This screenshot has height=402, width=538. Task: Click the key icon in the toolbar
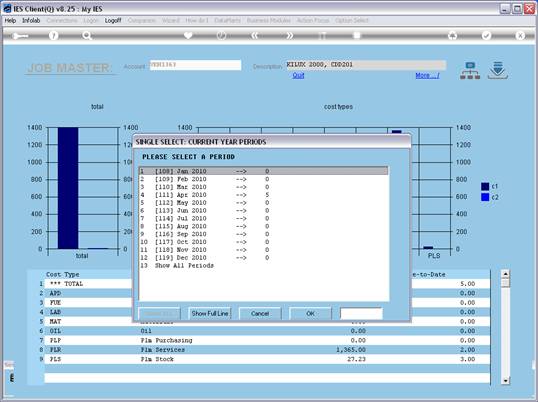tap(20, 36)
